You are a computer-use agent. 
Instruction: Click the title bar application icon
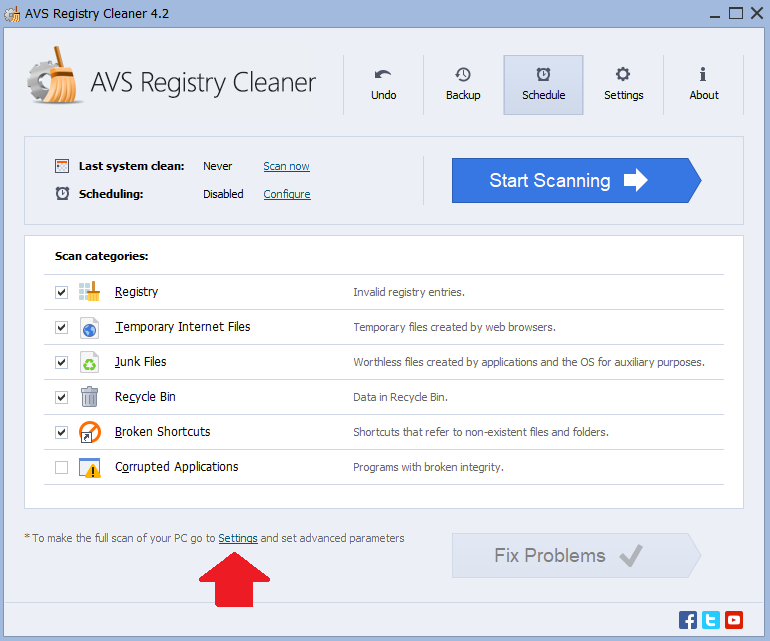click(x=12, y=14)
